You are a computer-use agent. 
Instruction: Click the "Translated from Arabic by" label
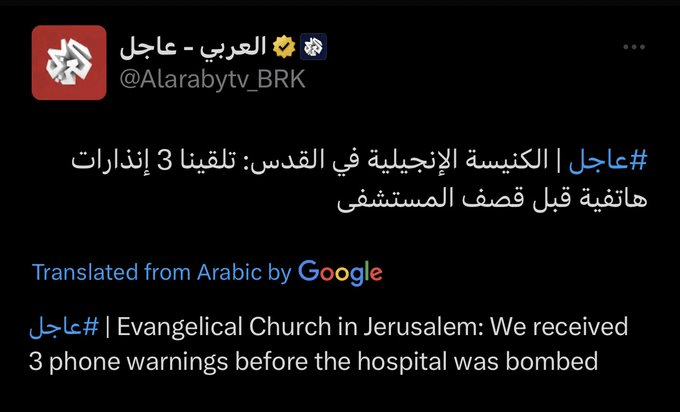pos(161,271)
